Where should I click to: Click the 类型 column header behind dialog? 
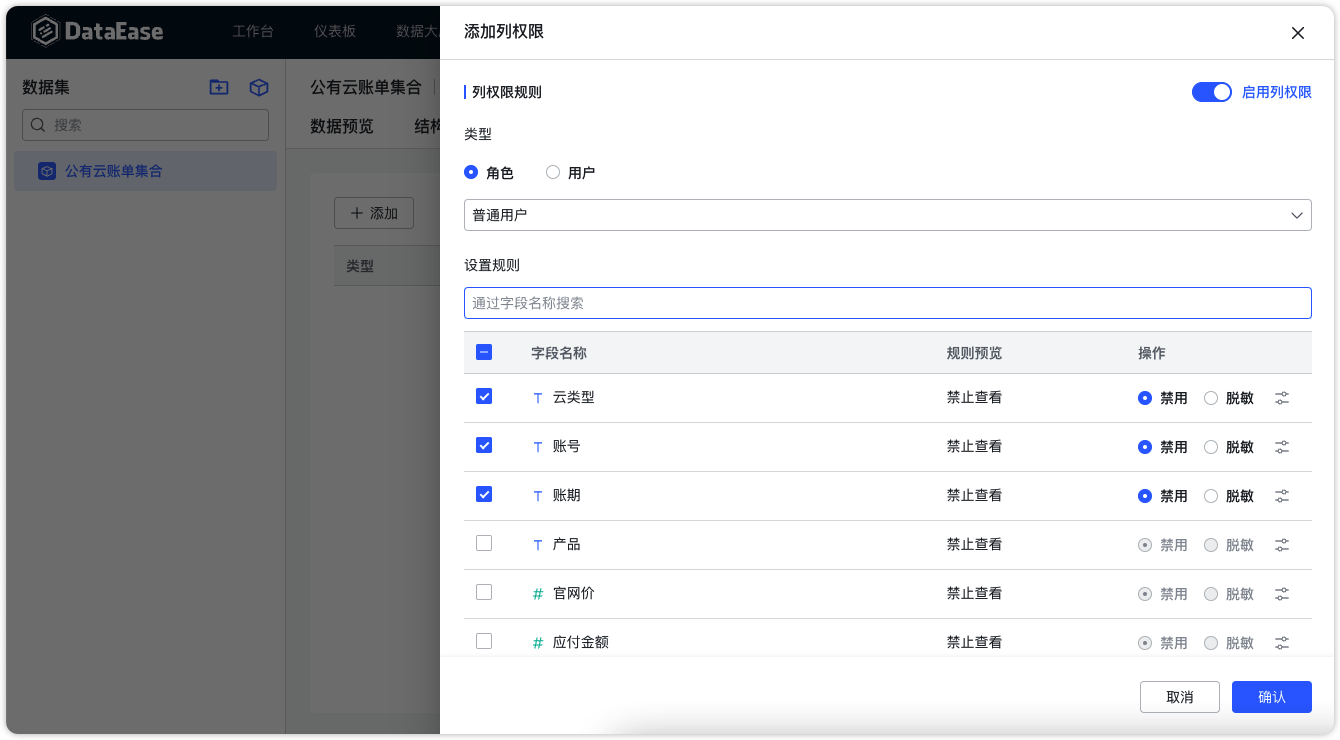tap(360, 266)
